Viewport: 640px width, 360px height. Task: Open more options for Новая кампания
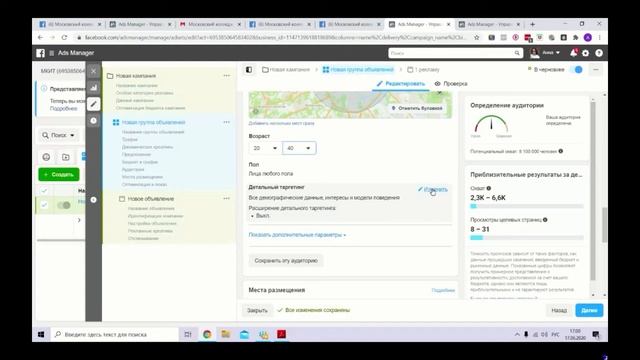(227, 76)
